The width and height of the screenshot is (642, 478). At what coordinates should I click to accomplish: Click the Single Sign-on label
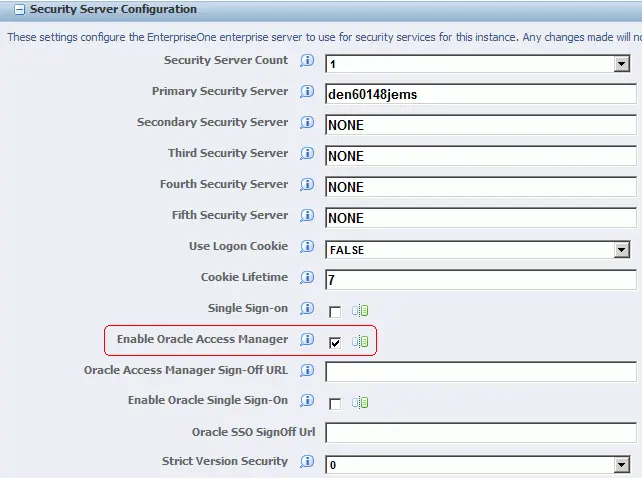click(248, 308)
